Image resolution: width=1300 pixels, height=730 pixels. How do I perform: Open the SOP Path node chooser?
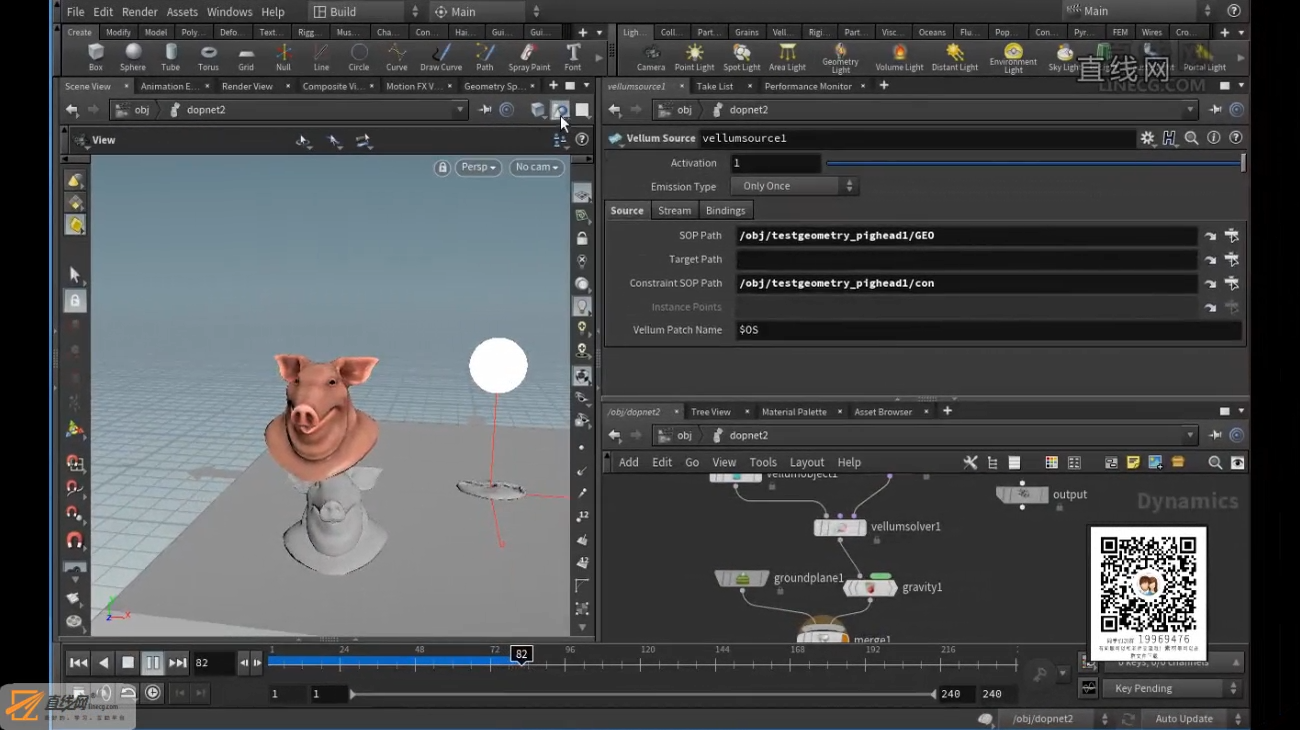pyautogui.click(x=1232, y=236)
